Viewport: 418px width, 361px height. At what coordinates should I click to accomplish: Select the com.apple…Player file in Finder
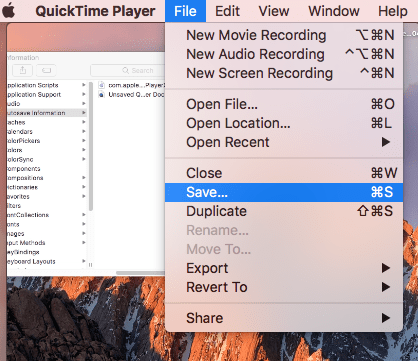(131, 85)
